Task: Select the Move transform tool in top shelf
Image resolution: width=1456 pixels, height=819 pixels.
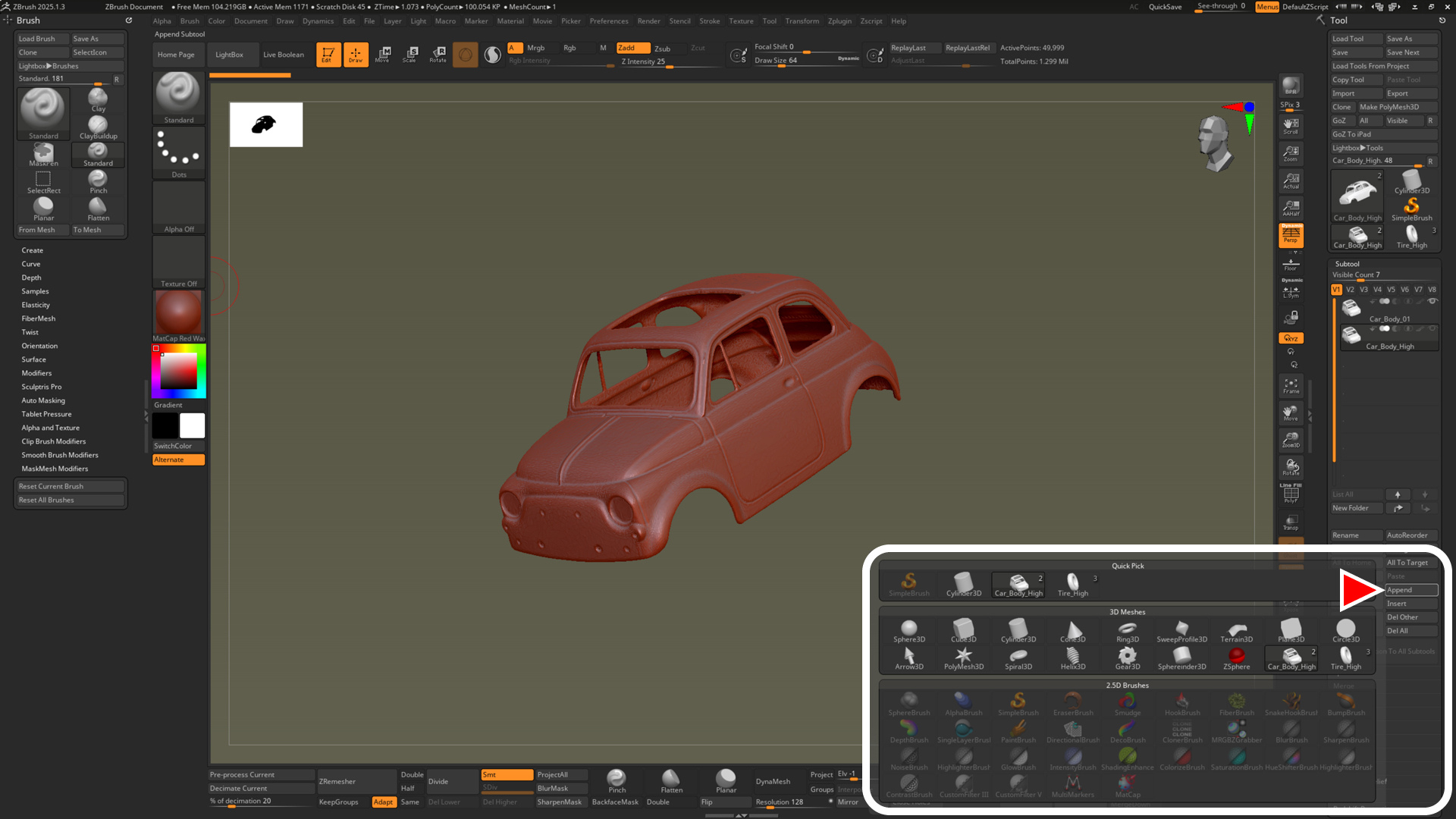Action: tap(383, 55)
